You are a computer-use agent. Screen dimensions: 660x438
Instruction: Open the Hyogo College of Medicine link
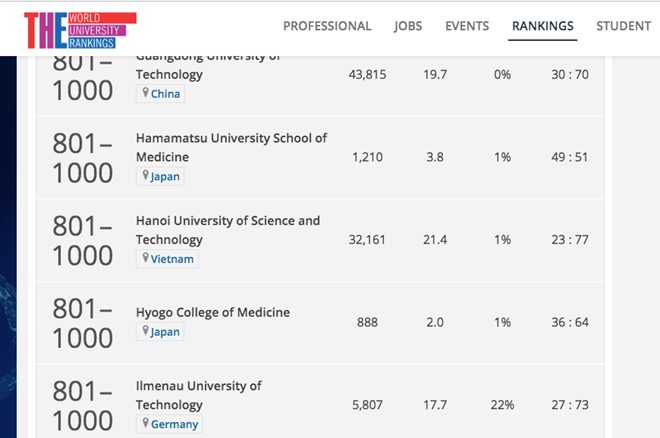click(x=213, y=312)
